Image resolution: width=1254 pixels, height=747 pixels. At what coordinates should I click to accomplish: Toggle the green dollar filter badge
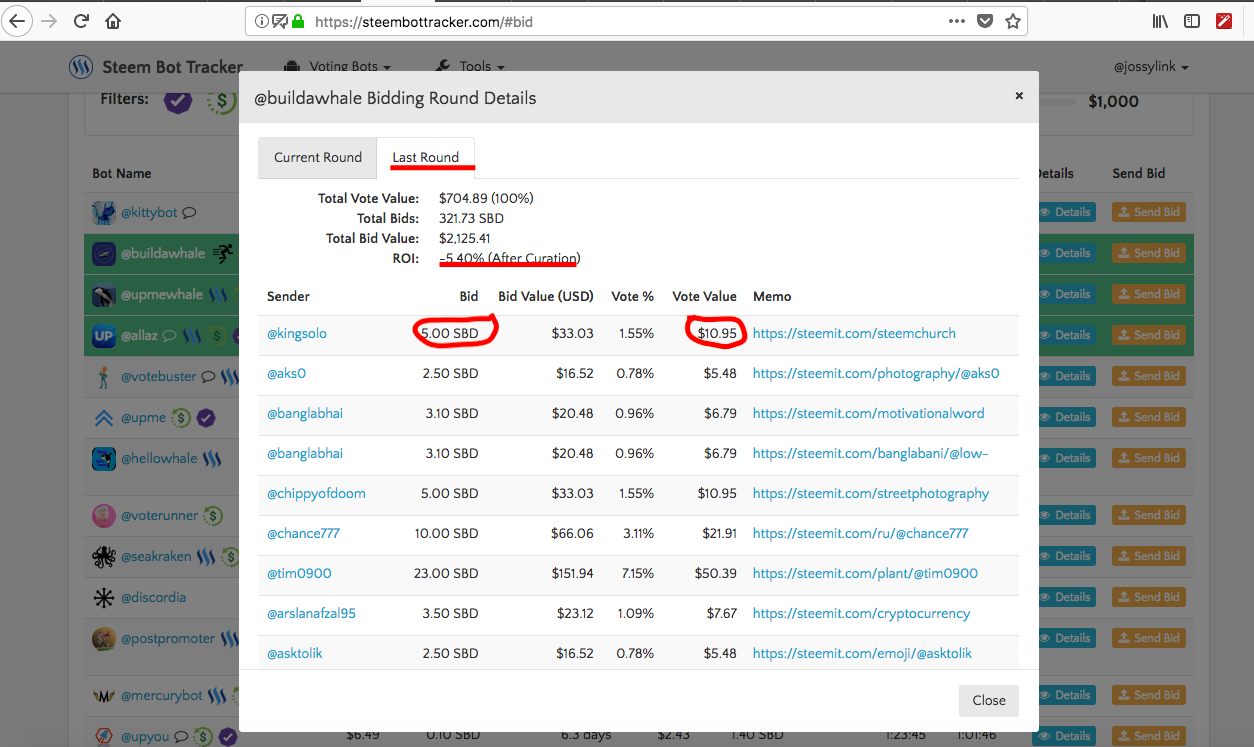point(220,101)
